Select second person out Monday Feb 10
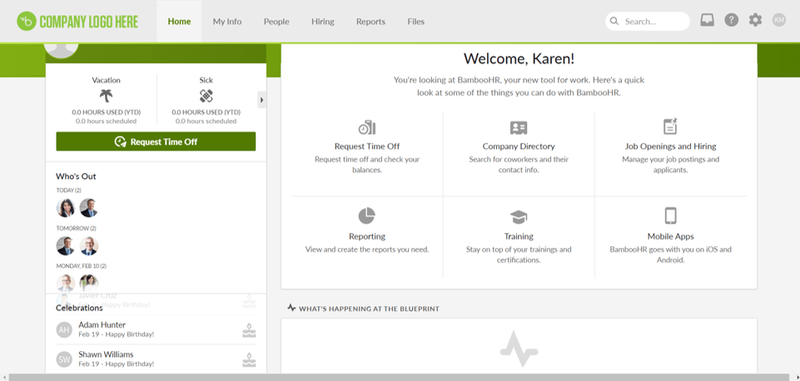The height and width of the screenshot is (381, 800). [89, 283]
